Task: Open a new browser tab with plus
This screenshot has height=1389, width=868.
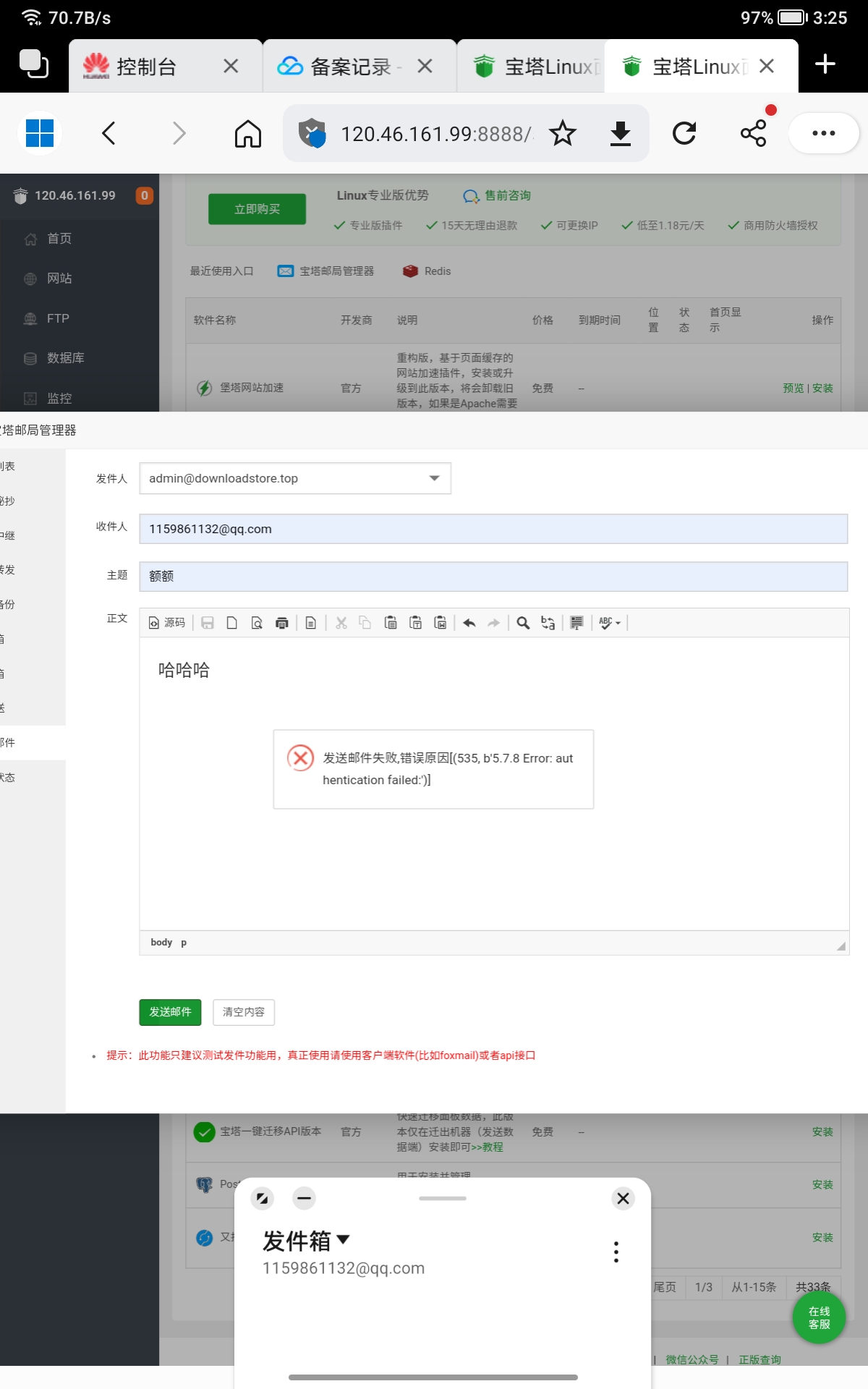Action: point(825,65)
